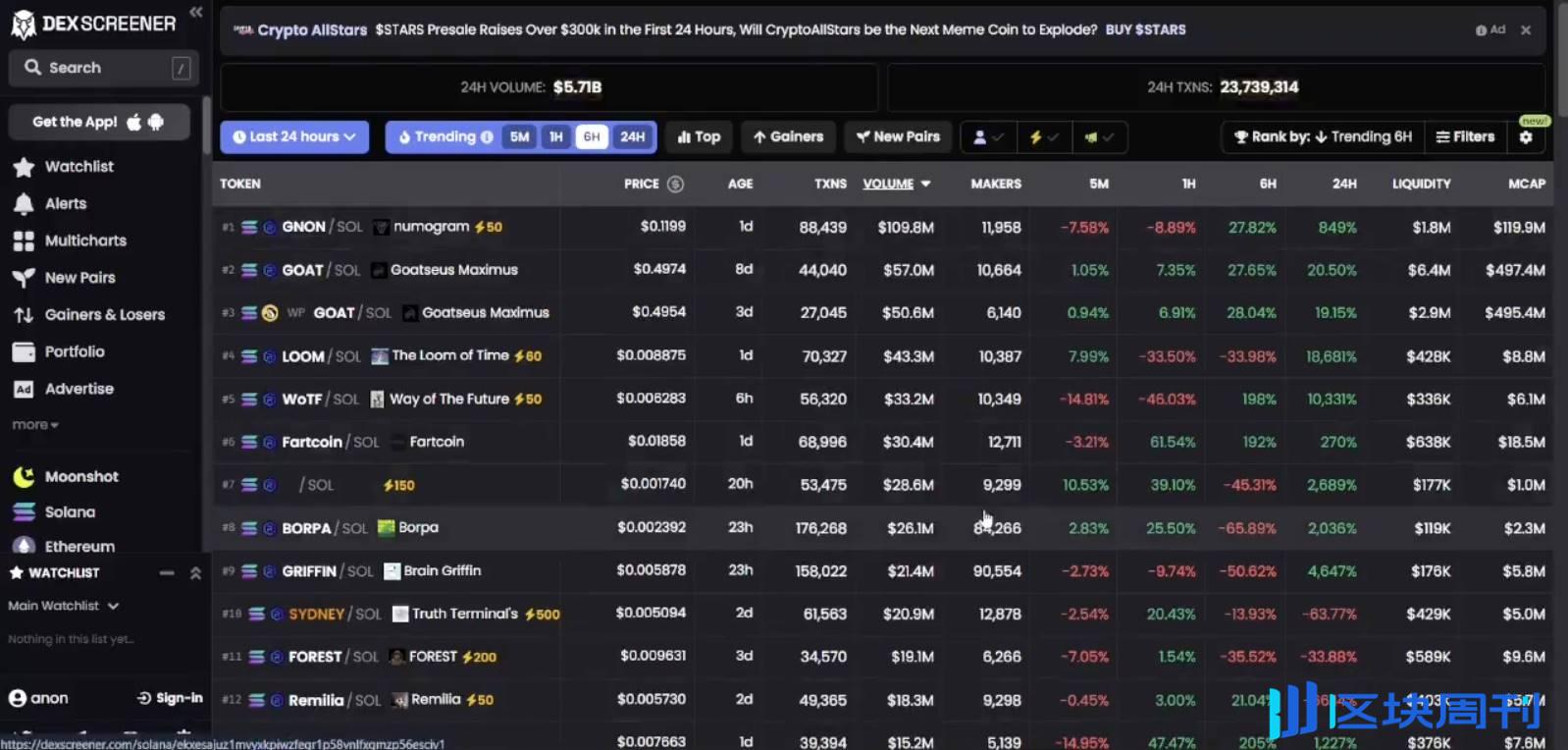Click Goatseus Maximus token icon in row #2
Viewport: 1568px width, 750px height.
pos(379,270)
